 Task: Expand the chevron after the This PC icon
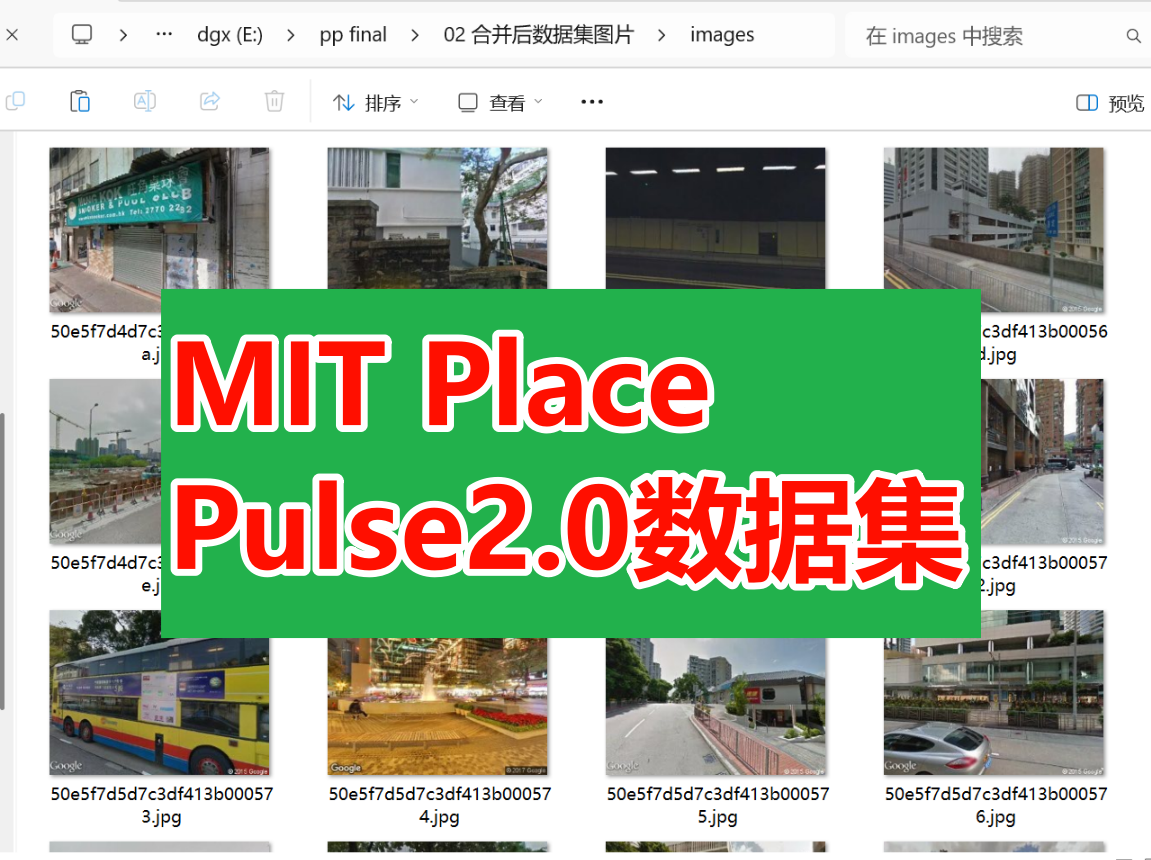point(123,34)
